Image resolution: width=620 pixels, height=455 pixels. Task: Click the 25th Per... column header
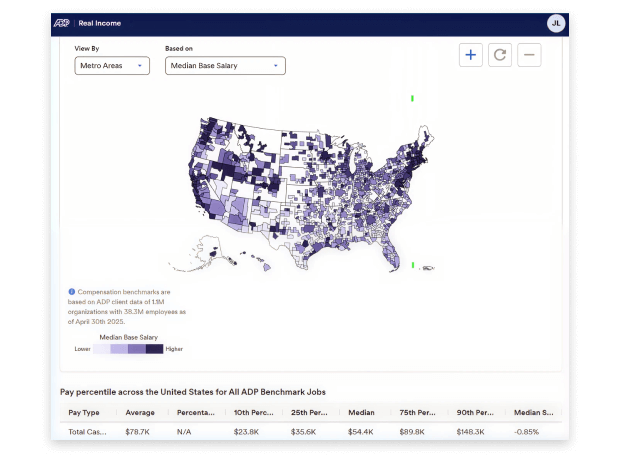coord(309,412)
